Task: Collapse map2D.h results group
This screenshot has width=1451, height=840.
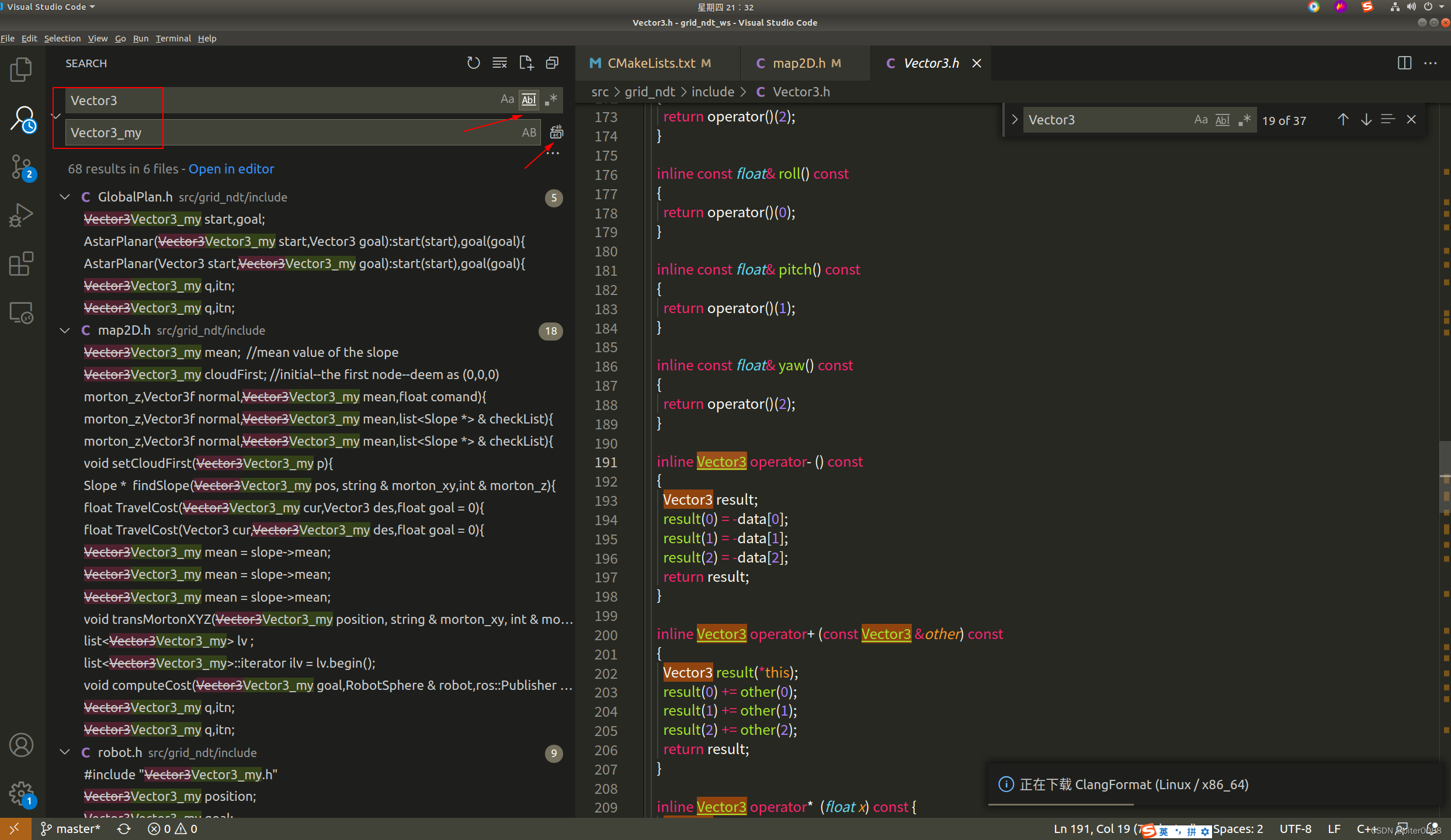Action: click(x=65, y=331)
